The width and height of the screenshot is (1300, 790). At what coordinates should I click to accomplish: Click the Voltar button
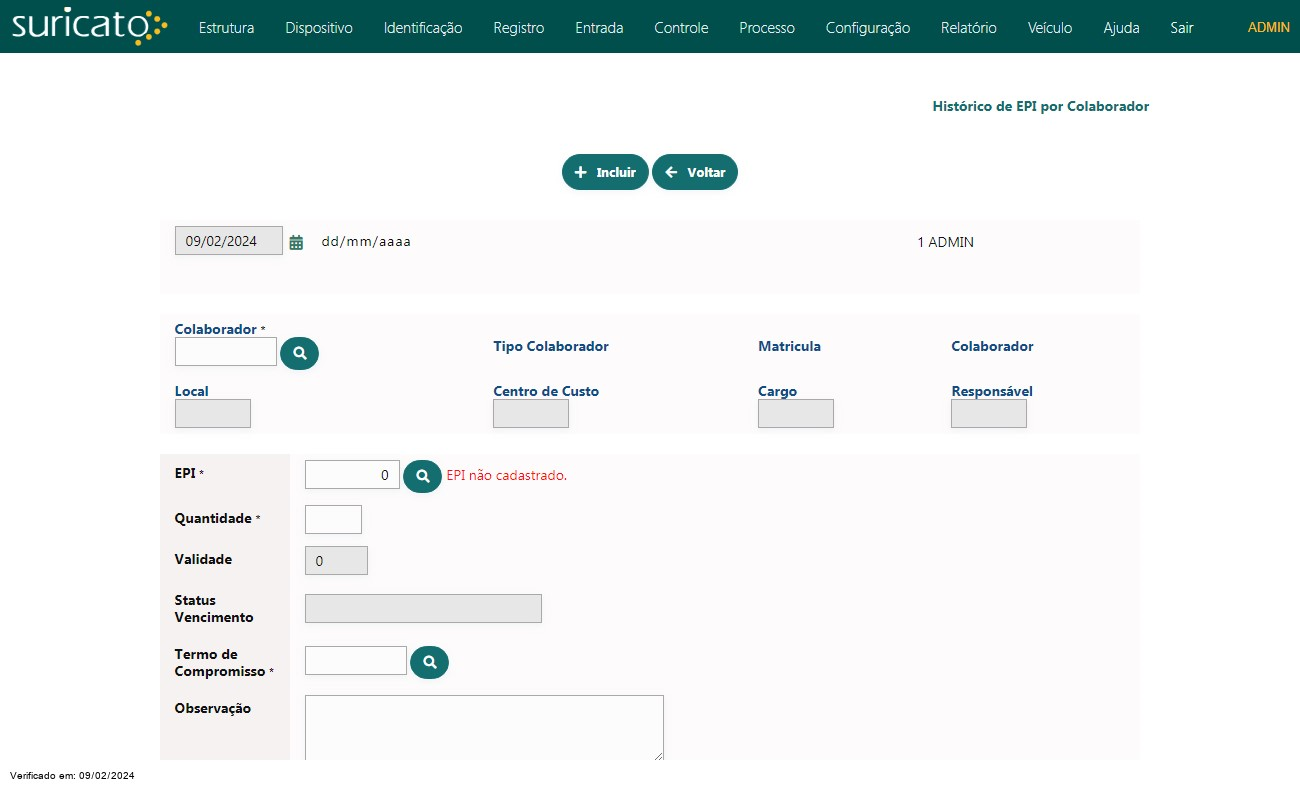tap(695, 172)
